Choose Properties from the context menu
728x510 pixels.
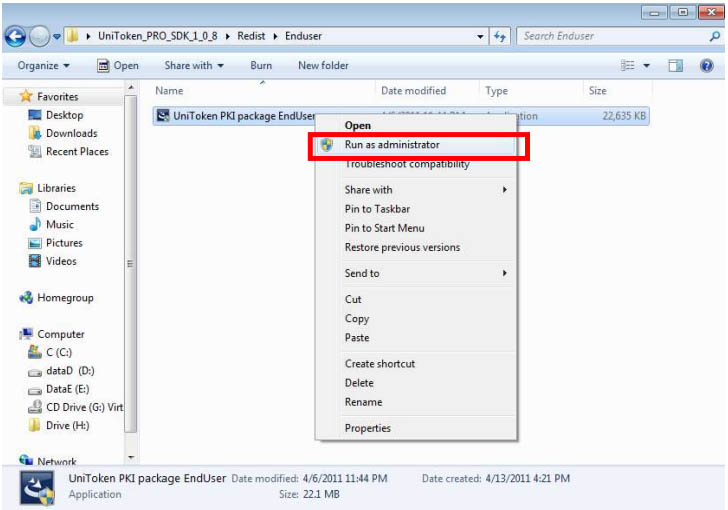367,428
